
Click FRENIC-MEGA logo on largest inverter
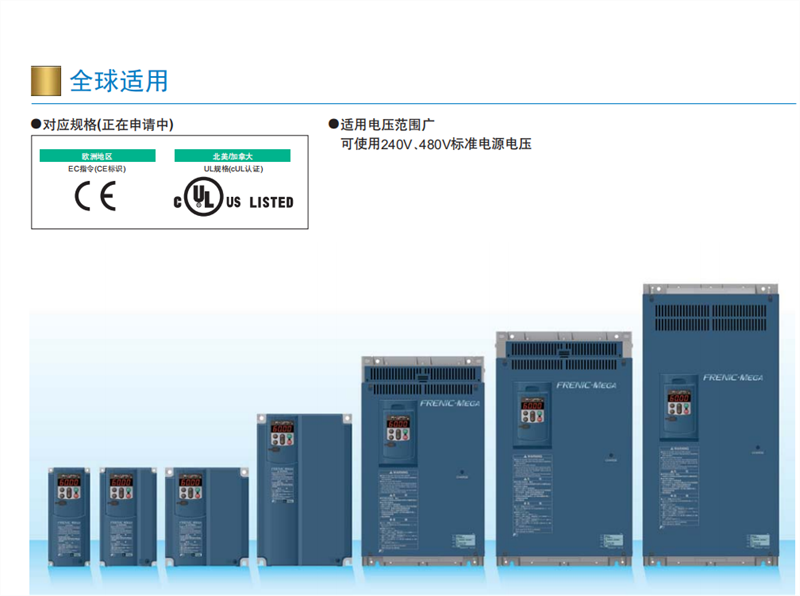pyautogui.click(x=733, y=378)
